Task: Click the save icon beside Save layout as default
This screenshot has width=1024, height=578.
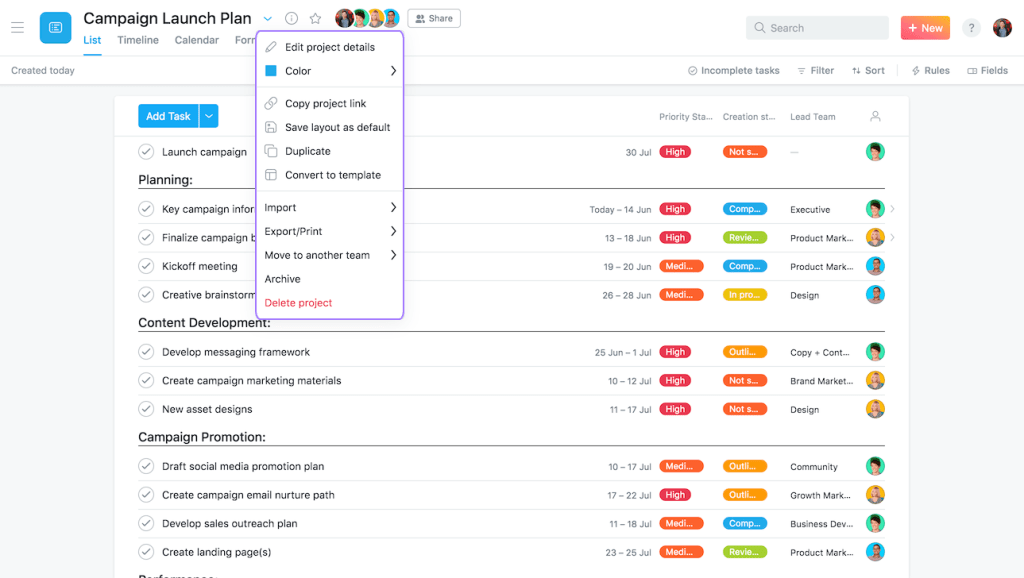Action: (271, 127)
